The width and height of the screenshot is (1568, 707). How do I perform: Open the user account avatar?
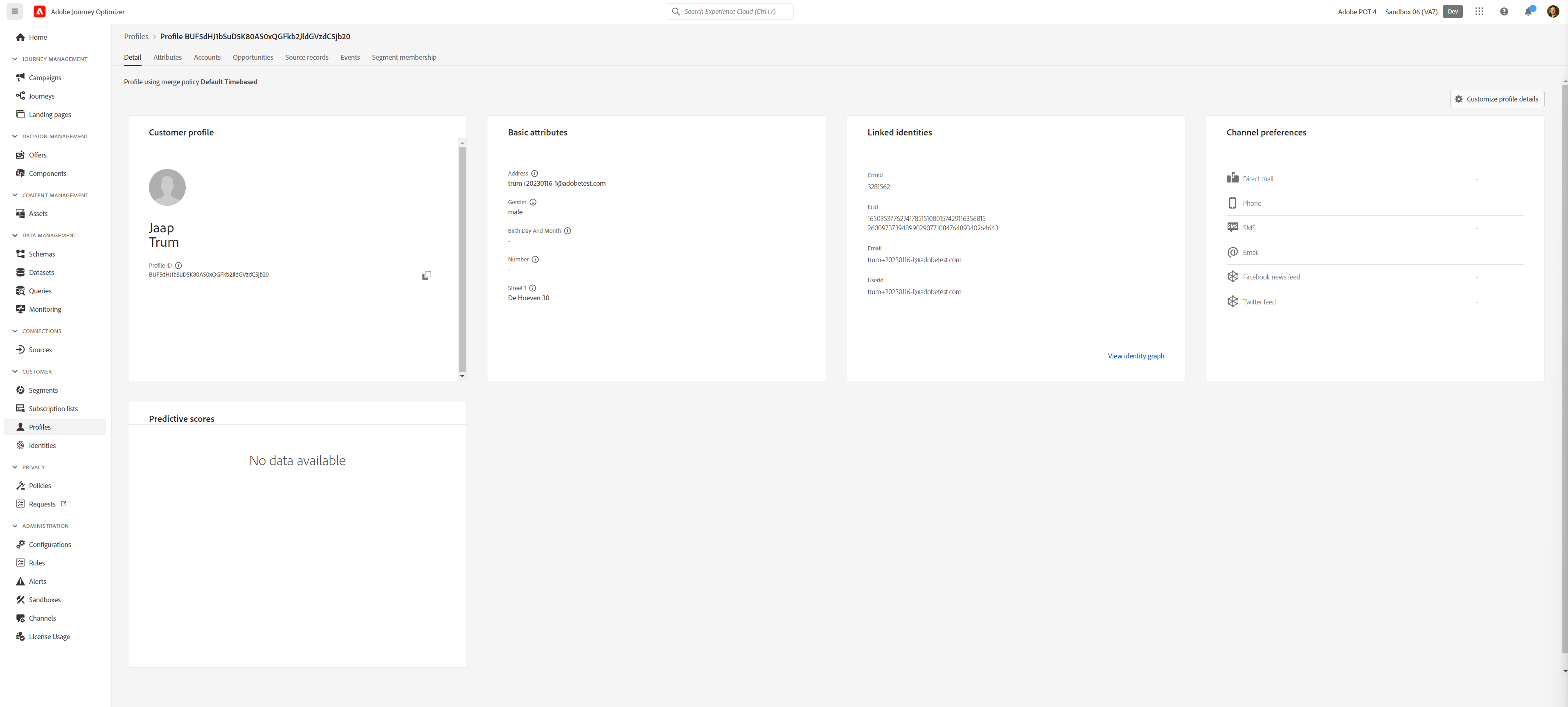click(x=1553, y=11)
